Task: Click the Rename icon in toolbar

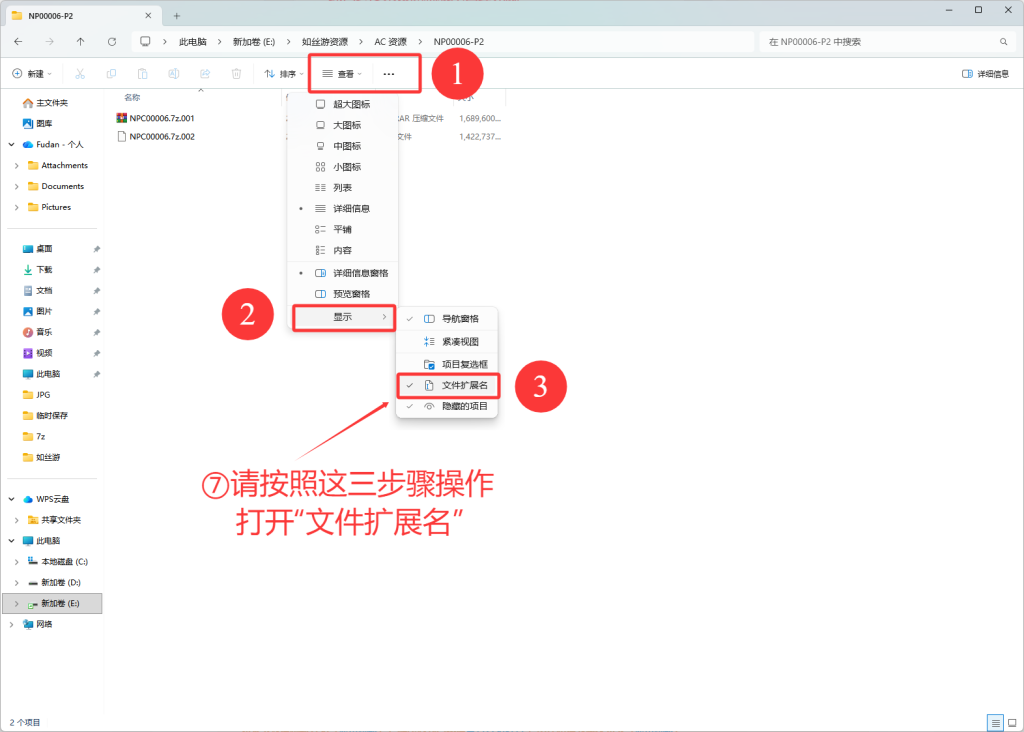Action: [174, 74]
